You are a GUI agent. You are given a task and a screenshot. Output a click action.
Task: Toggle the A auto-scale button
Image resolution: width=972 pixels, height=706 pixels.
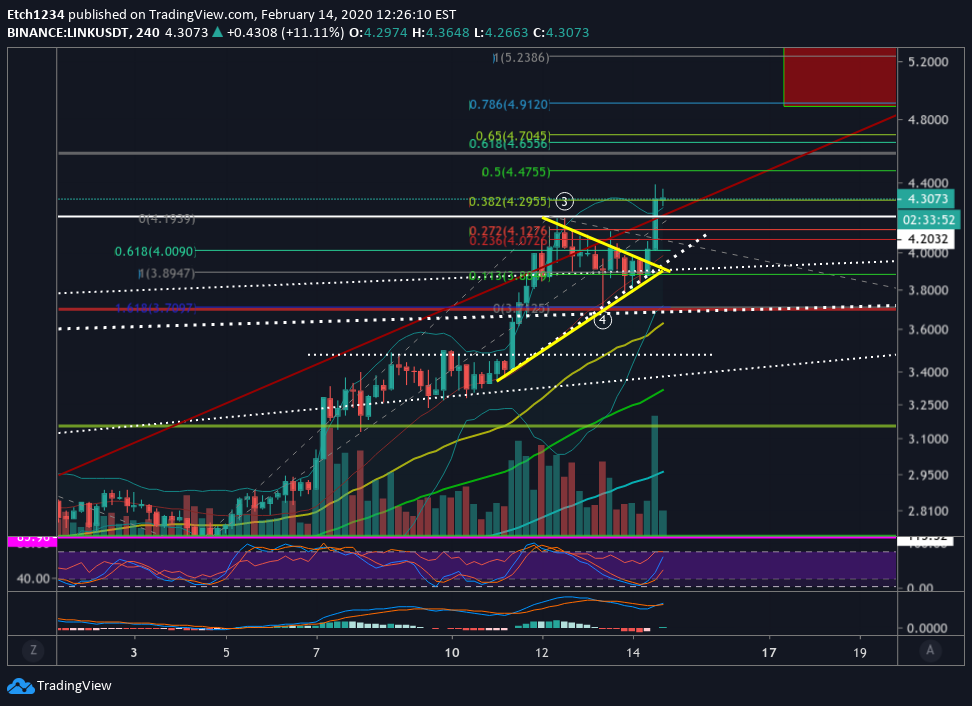click(x=930, y=650)
